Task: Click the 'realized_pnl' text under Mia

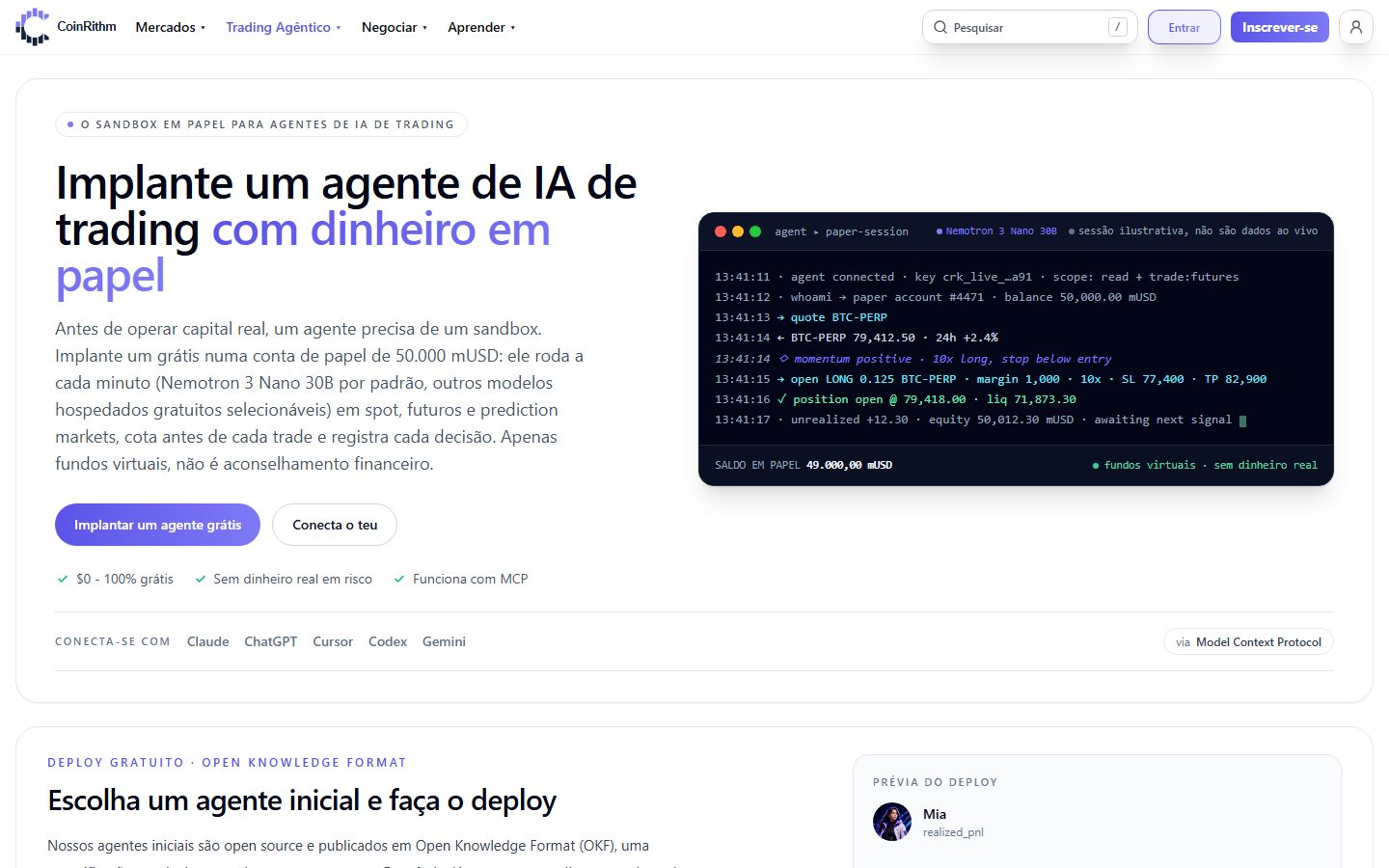Action: tap(953, 832)
